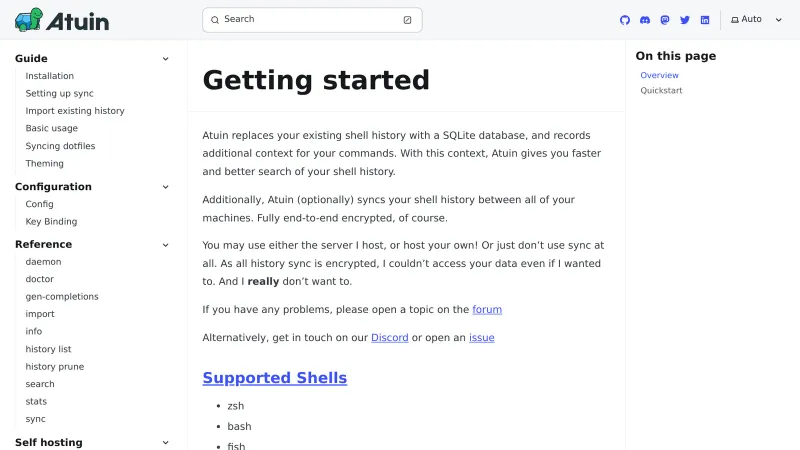The width and height of the screenshot is (800, 450).
Task: Collapse the Reference sidebar section
Action: [166, 245]
